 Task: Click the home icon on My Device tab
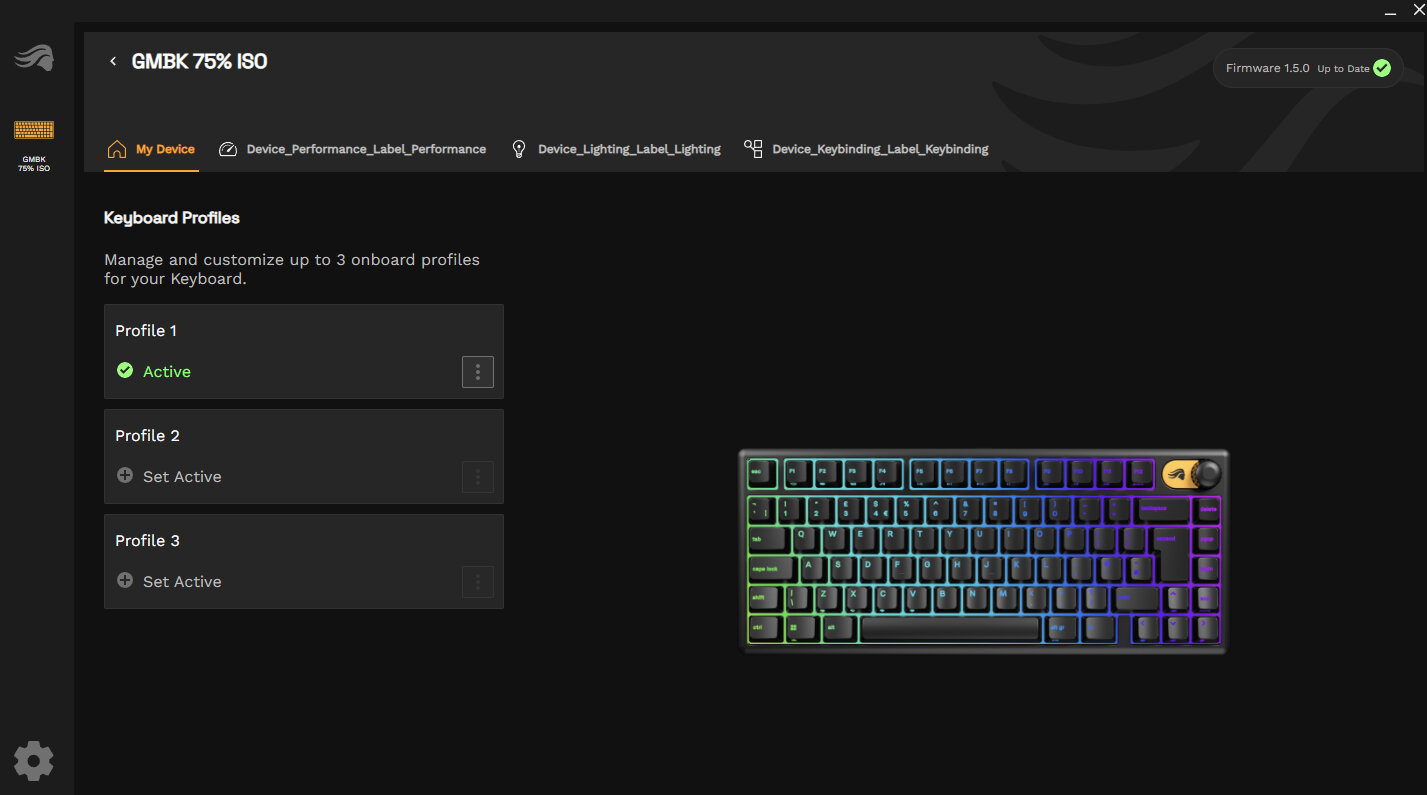click(117, 149)
